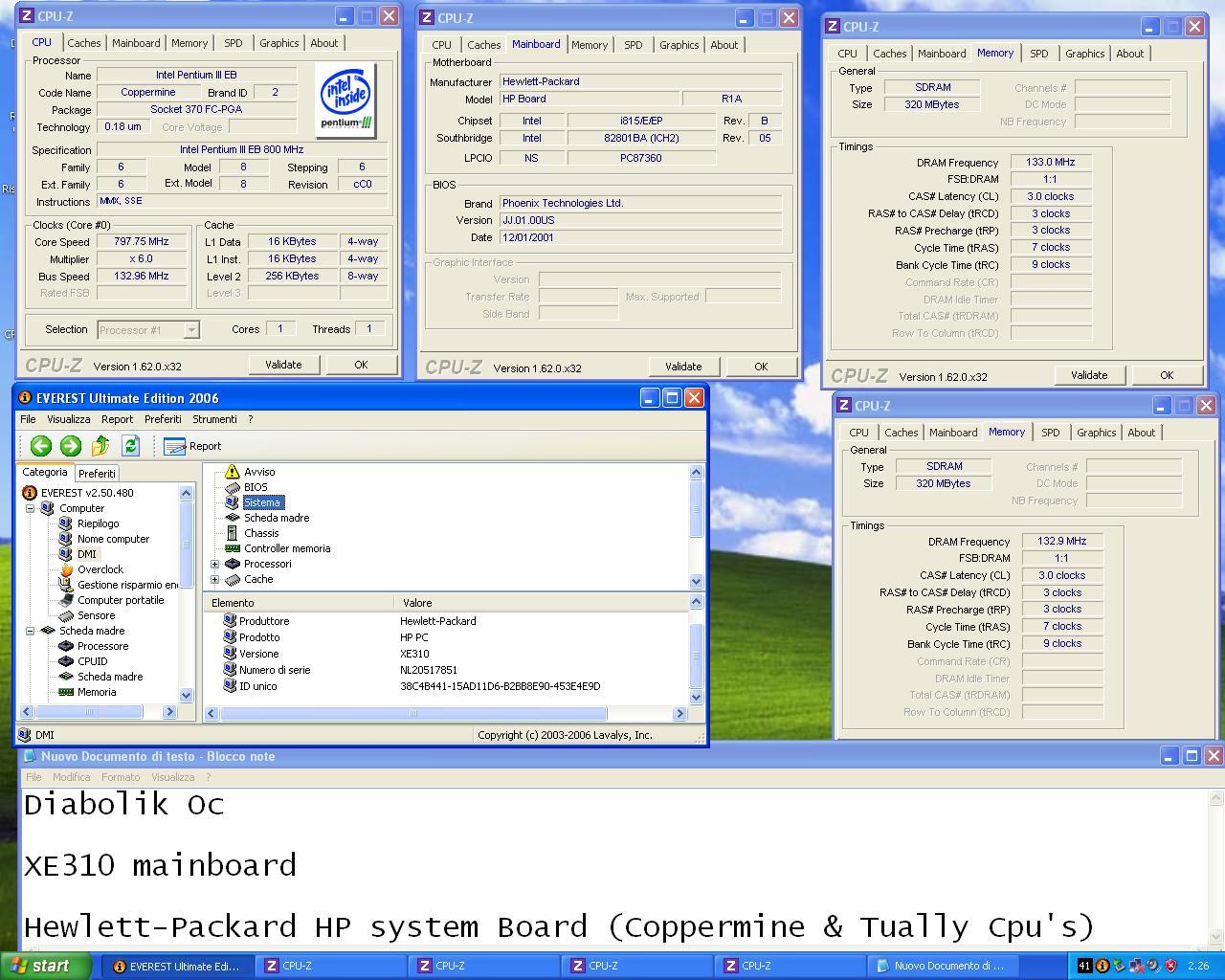1225x980 pixels.
Task: Switch to EVEREST Ultimate taskbar button
Action: (178, 966)
